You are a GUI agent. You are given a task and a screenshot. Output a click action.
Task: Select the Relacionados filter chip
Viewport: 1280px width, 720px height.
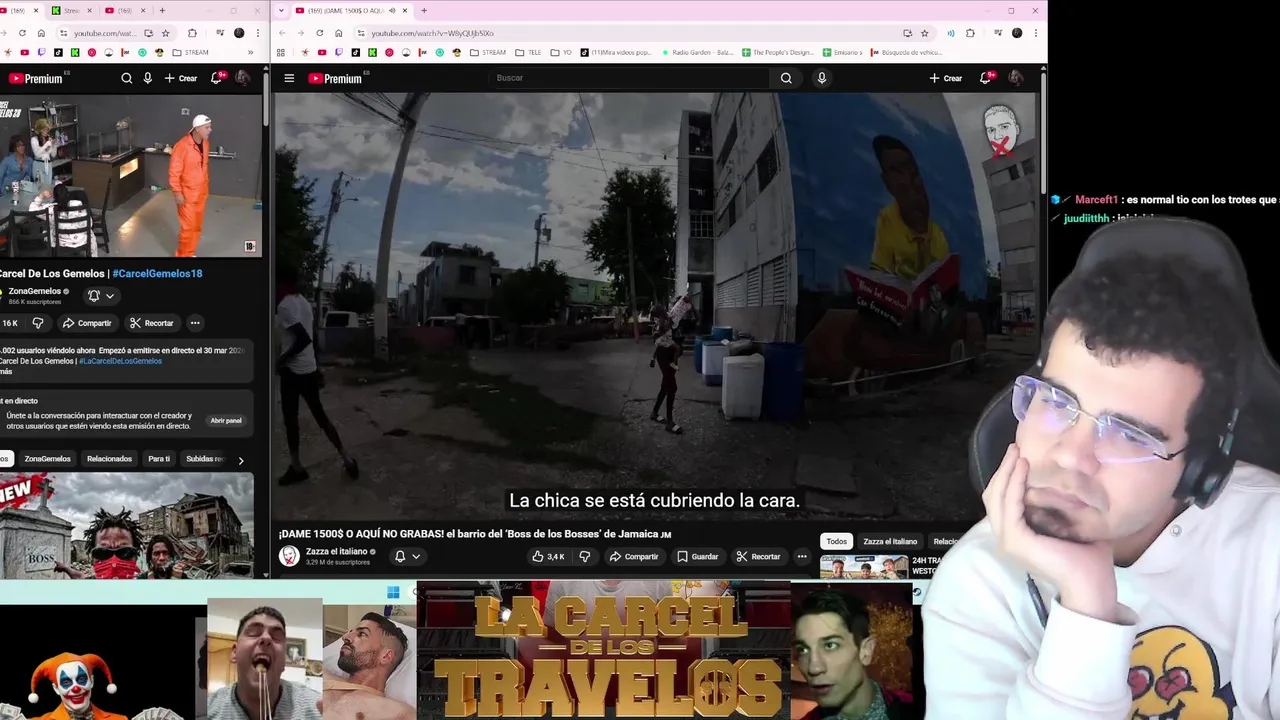(109, 459)
